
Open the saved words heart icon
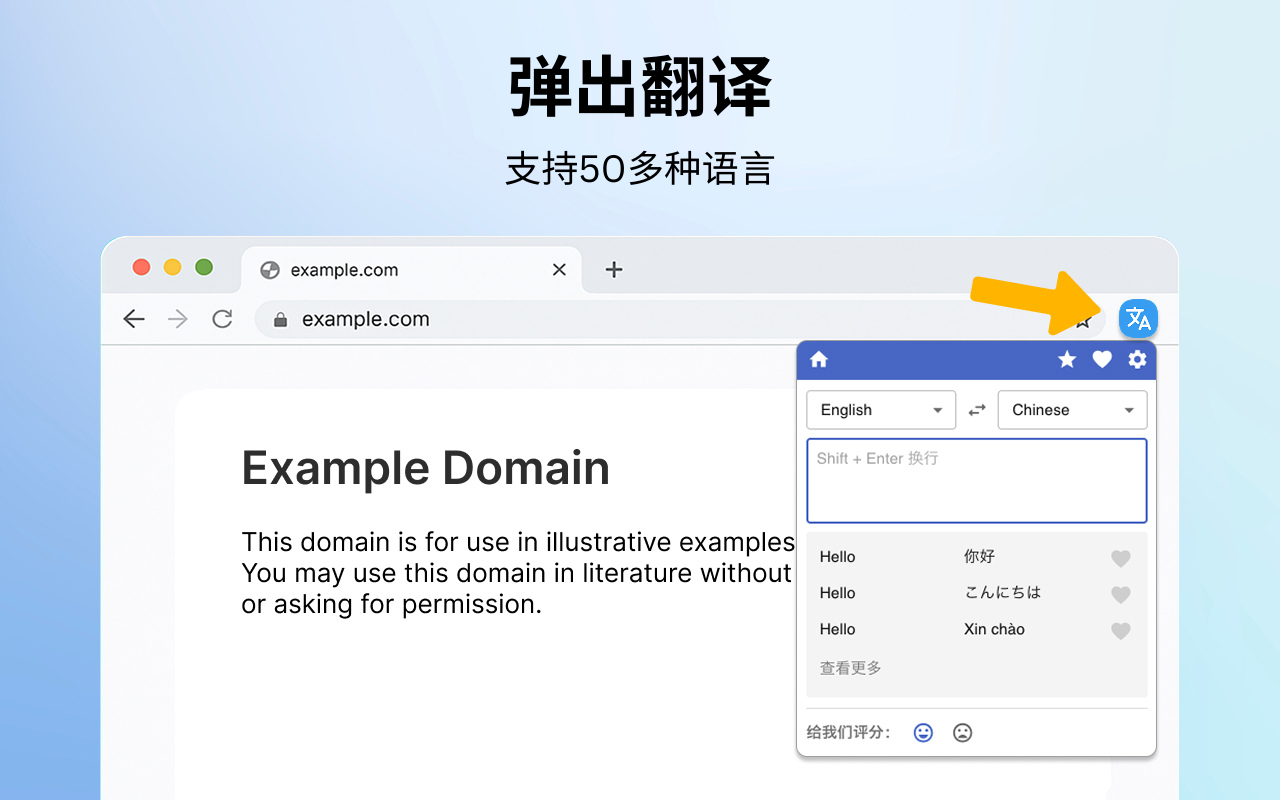pos(1101,359)
